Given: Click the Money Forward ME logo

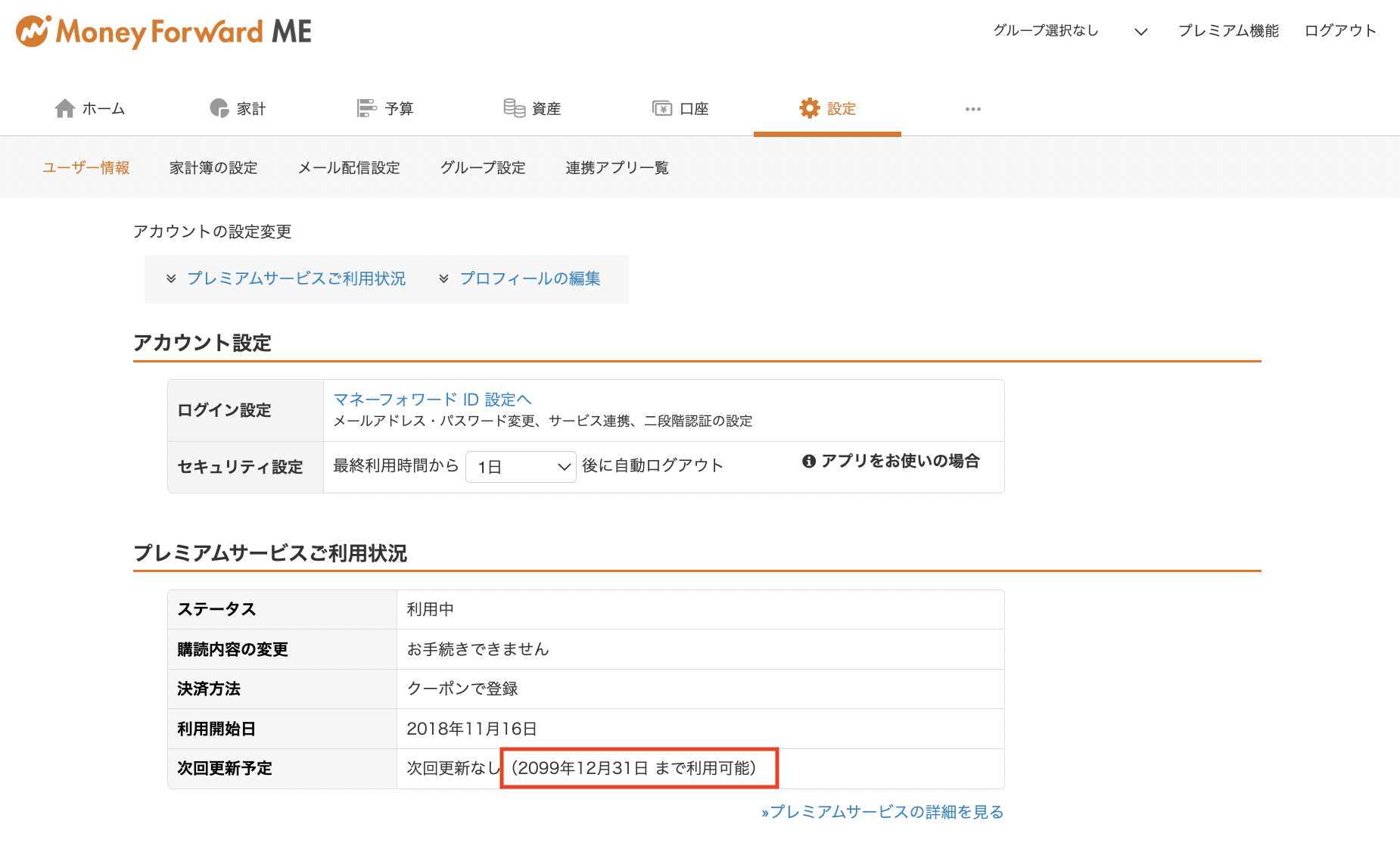Looking at the screenshot, I should 163,32.
